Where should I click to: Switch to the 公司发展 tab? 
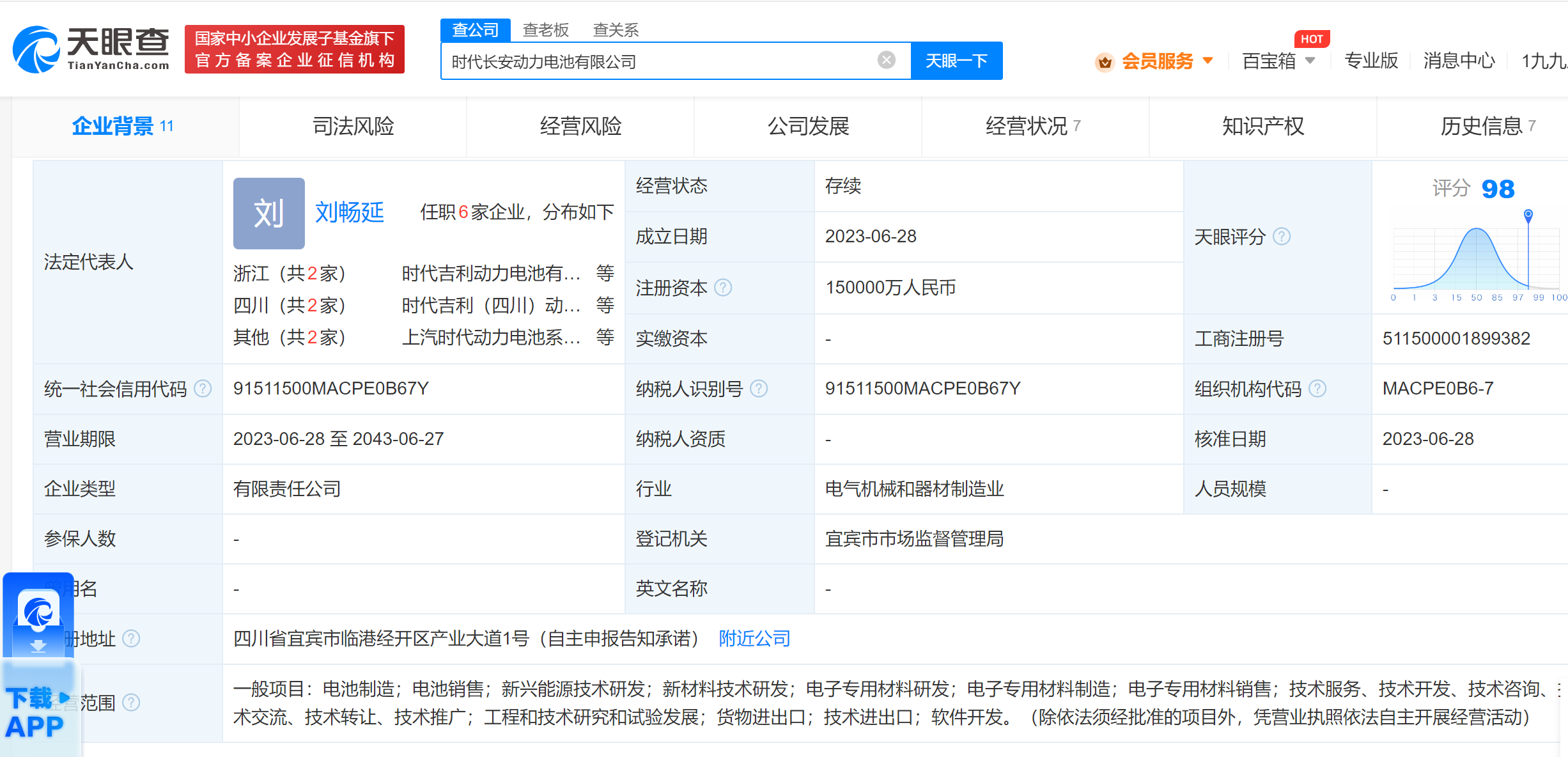808,126
